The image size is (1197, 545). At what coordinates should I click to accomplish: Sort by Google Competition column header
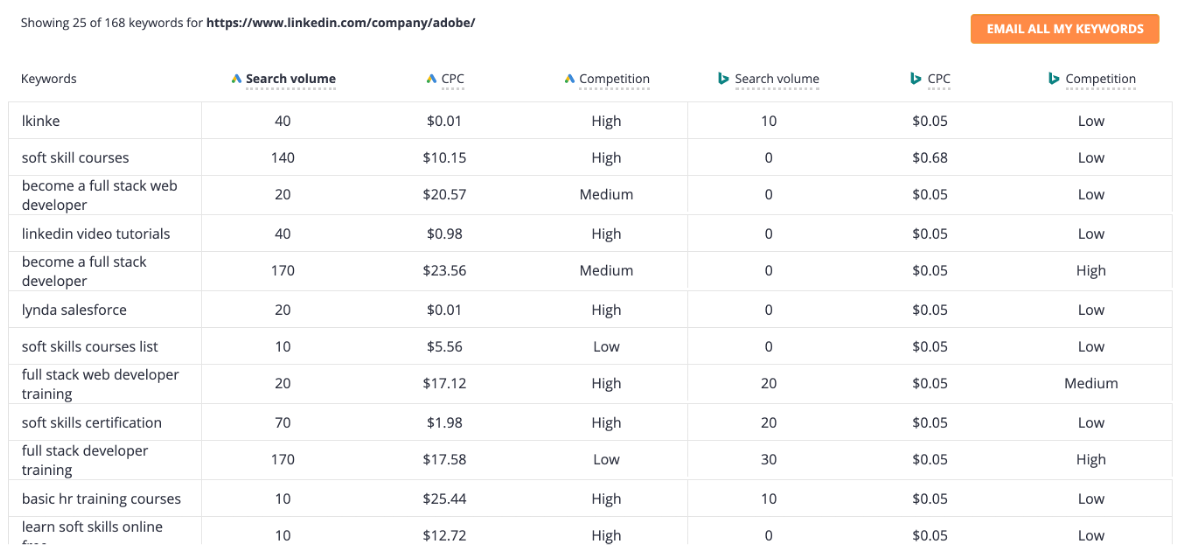pos(614,79)
